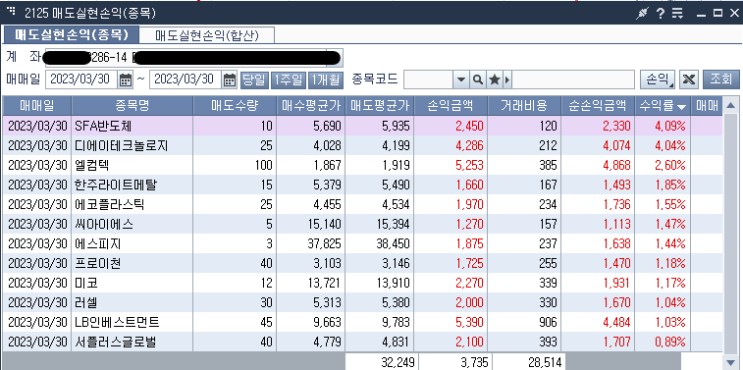Click the 매수평균가 column header
The image size is (743, 370).
(311, 106)
